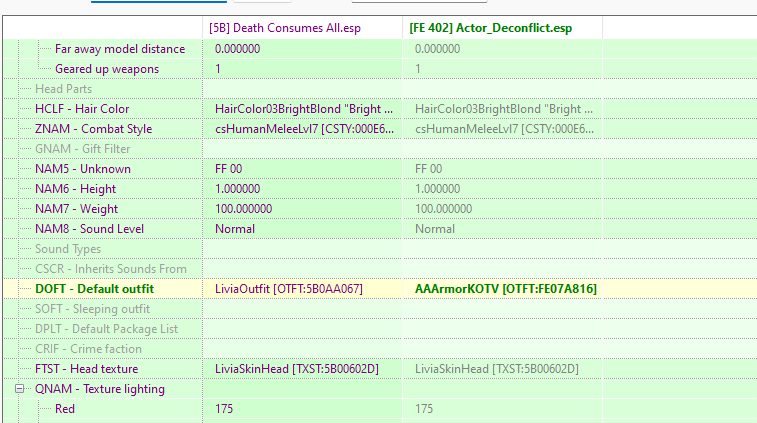The width and height of the screenshot is (757, 423).
Task: Click LiviaOutfit [OTFT:5B0AA067] cell
Action: (x=302, y=289)
